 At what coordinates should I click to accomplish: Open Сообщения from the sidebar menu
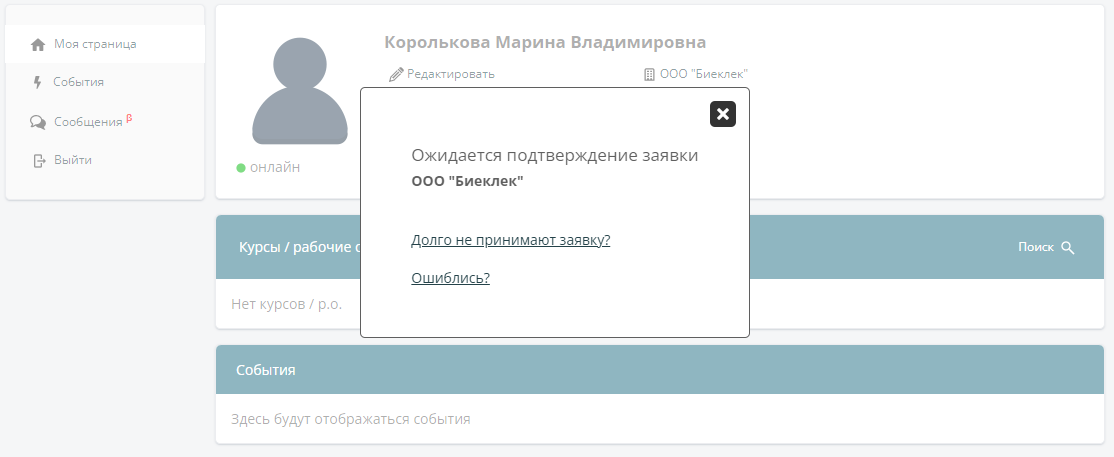(88, 121)
